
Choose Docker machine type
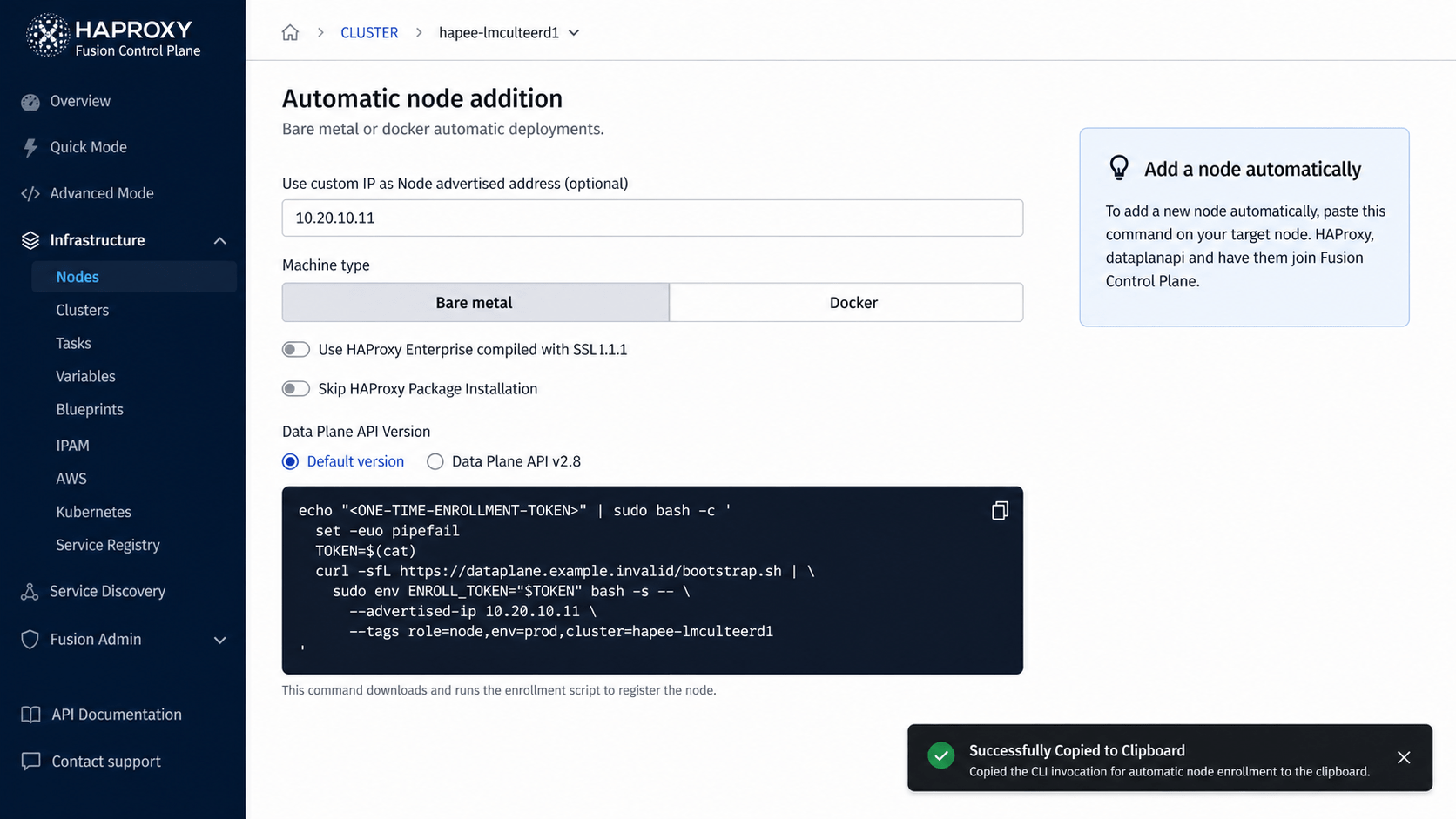coord(846,303)
